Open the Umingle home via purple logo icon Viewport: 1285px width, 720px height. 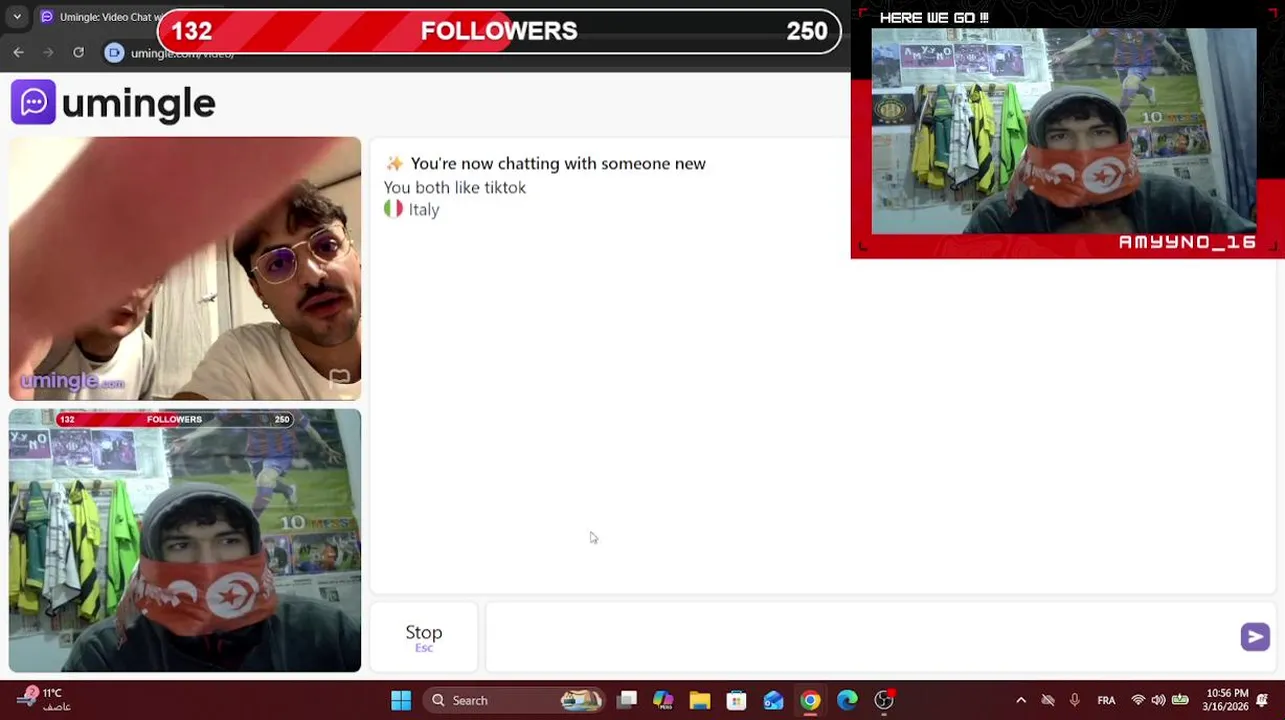pos(33,102)
